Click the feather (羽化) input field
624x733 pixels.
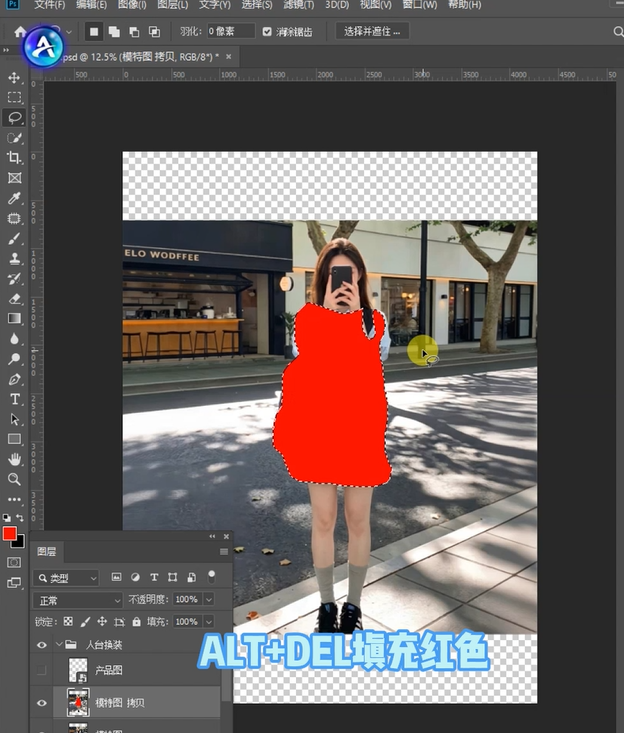(x=230, y=32)
